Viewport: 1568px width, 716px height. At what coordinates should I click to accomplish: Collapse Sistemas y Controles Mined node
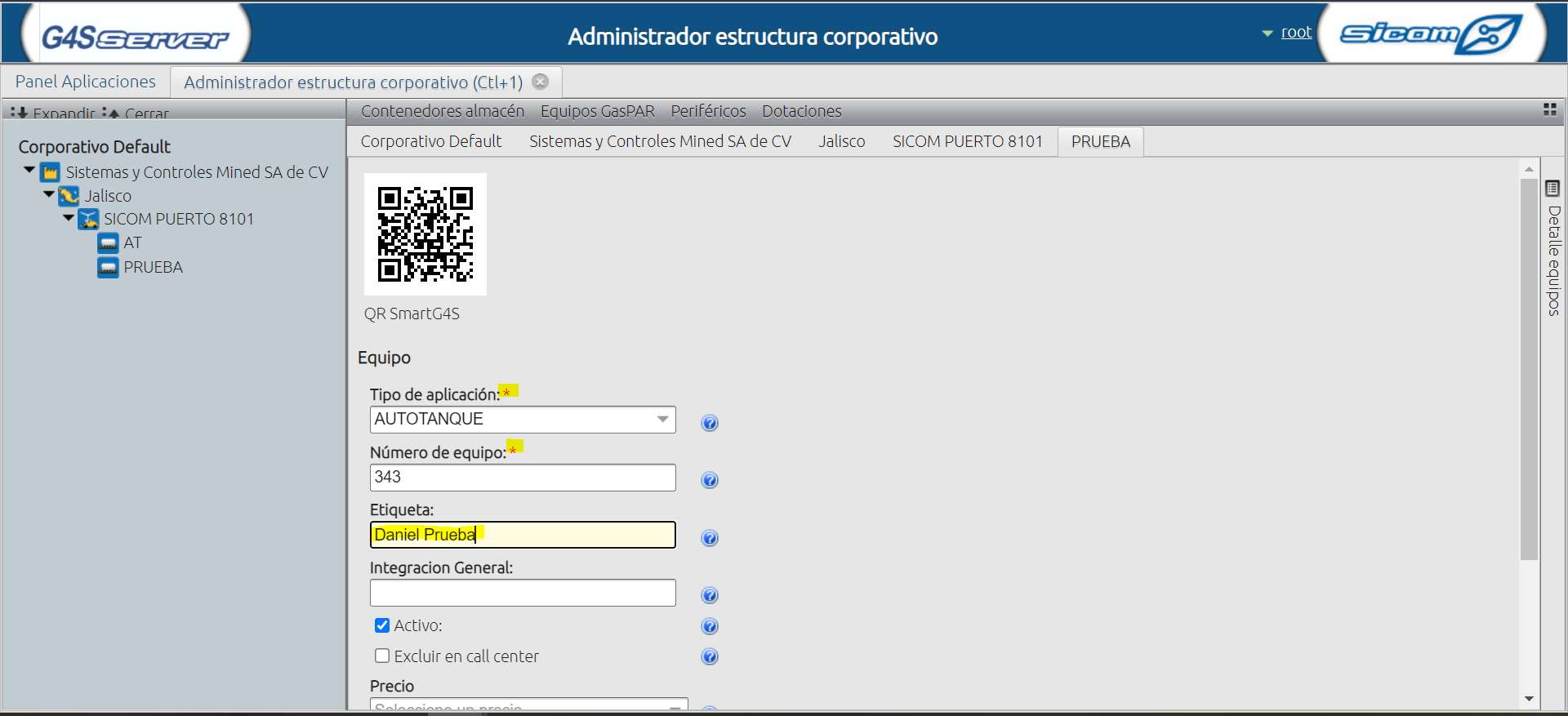pos(29,170)
